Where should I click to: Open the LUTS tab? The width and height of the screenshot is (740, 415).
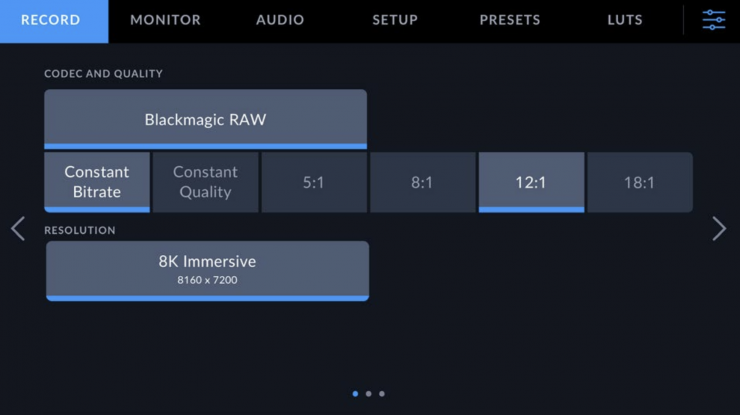coord(625,20)
